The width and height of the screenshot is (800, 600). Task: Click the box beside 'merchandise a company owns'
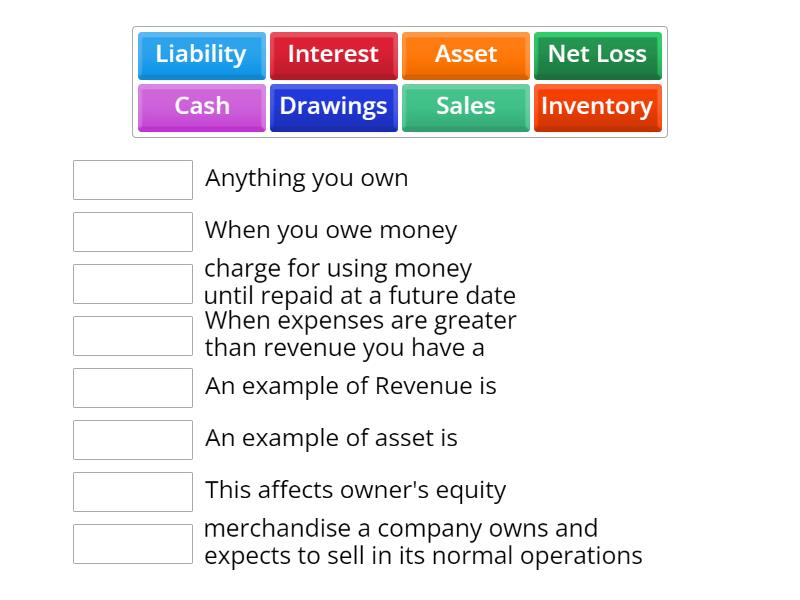pos(132,543)
